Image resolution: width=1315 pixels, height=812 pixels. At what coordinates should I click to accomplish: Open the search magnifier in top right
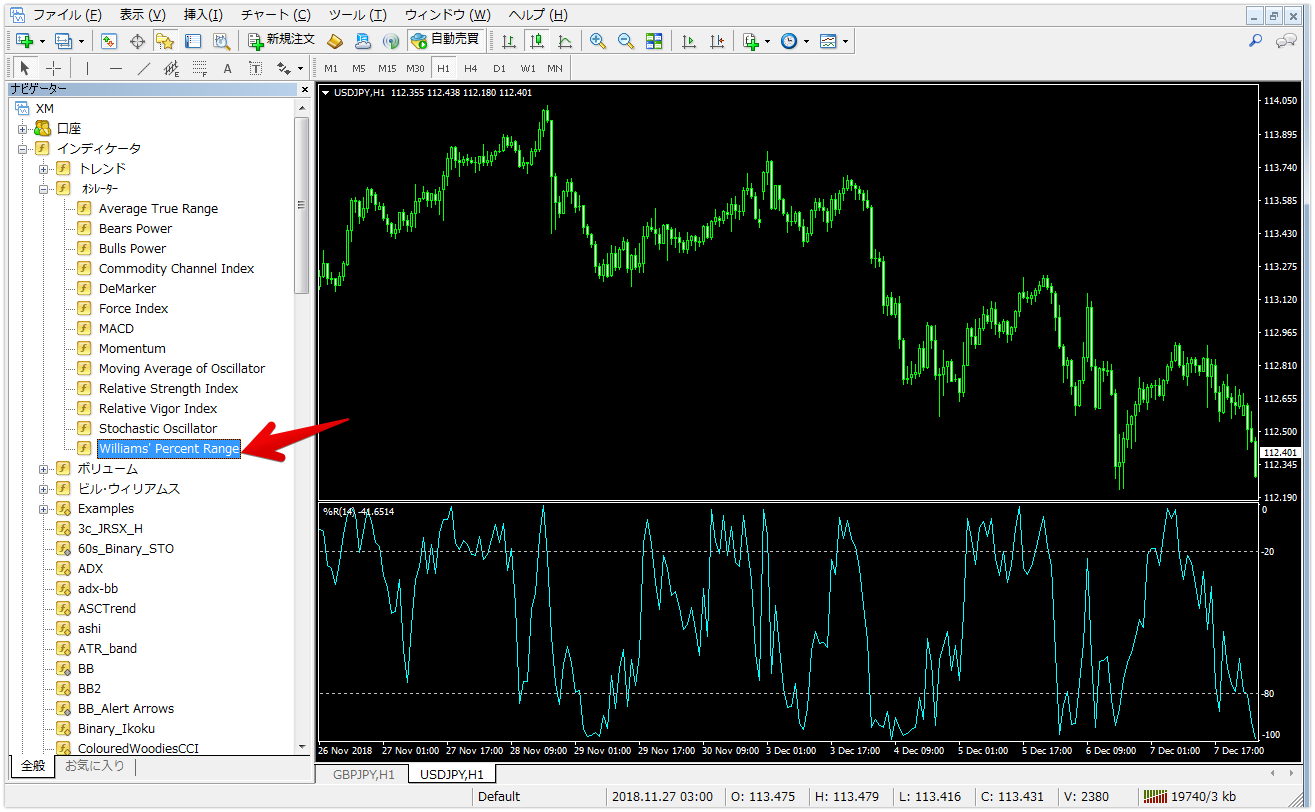pos(1256,41)
